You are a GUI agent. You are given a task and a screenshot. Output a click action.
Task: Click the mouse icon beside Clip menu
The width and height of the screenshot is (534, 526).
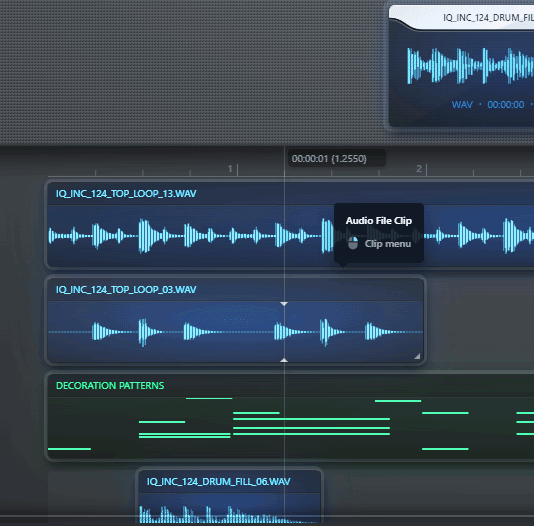click(x=353, y=243)
